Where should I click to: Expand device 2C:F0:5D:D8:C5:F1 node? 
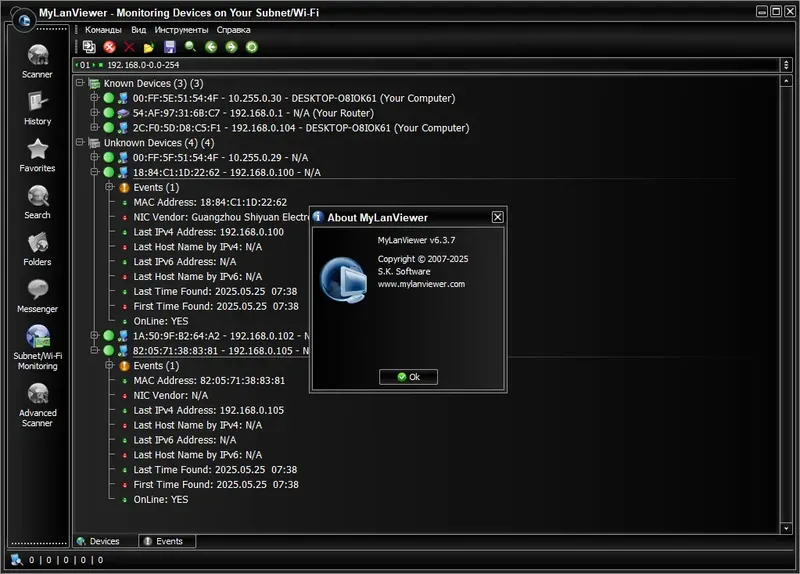point(94,127)
